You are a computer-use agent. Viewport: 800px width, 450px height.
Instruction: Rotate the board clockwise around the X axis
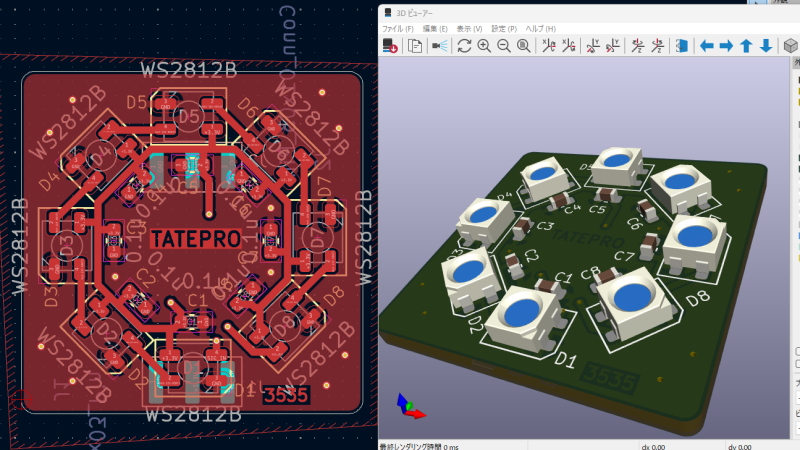click(x=548, y=46)
